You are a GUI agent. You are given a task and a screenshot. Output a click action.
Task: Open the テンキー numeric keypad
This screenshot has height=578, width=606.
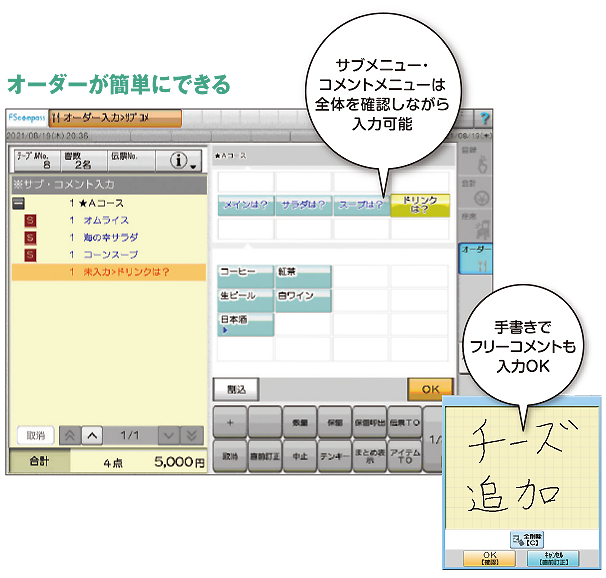pyautogui.click(x=335, y=456)
